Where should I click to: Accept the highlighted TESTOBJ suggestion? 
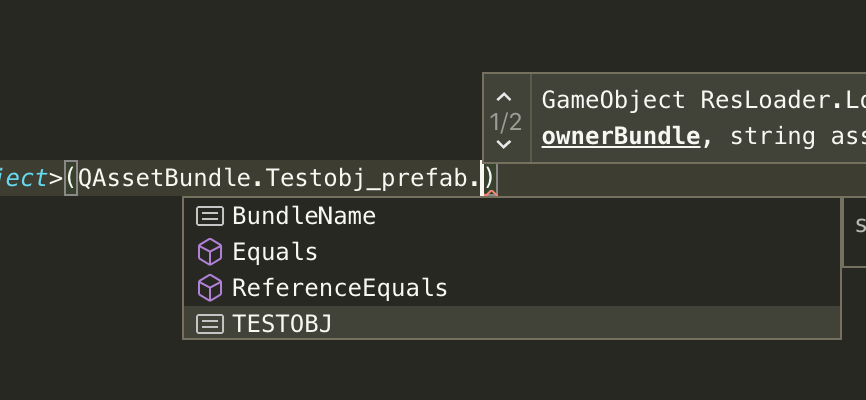512,324
